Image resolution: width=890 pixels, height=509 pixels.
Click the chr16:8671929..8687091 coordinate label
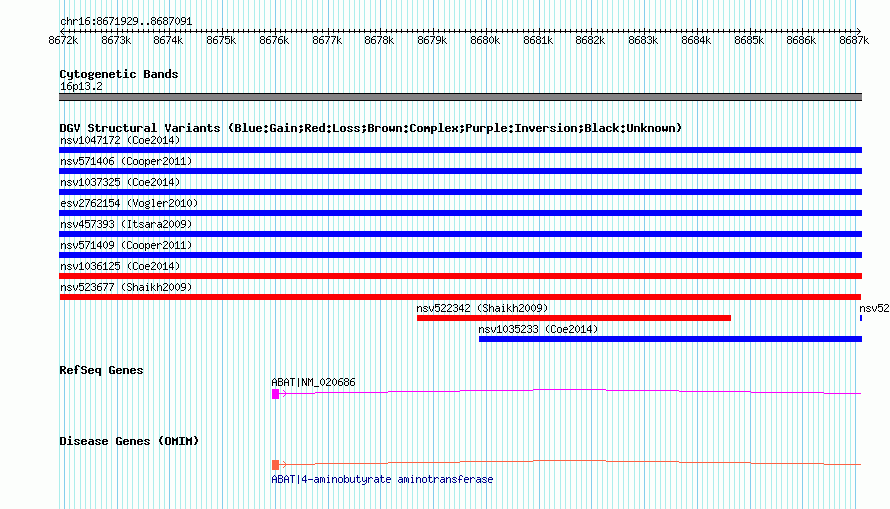[126, 21]
